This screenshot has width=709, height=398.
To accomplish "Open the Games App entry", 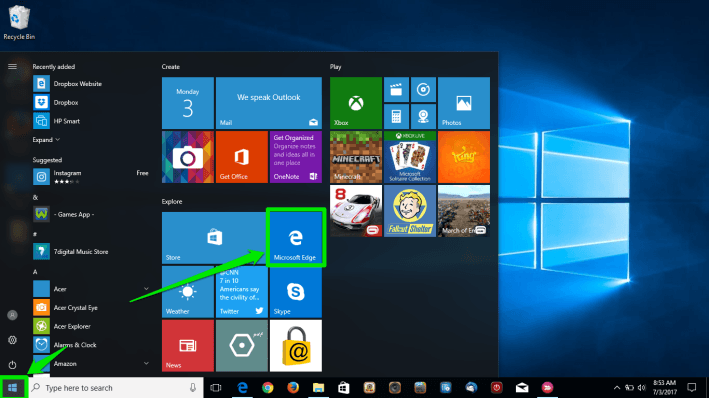I will pyautogui.click(x=90, y=214).
